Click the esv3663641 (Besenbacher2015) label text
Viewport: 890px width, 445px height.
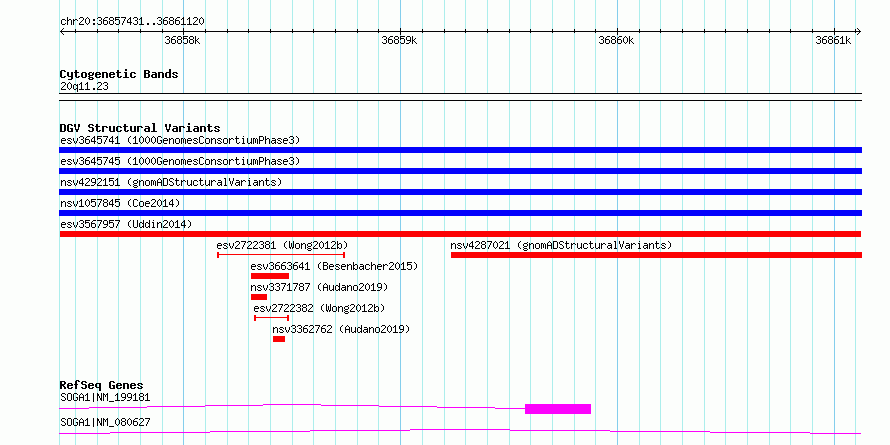click(x=334, y=266)
